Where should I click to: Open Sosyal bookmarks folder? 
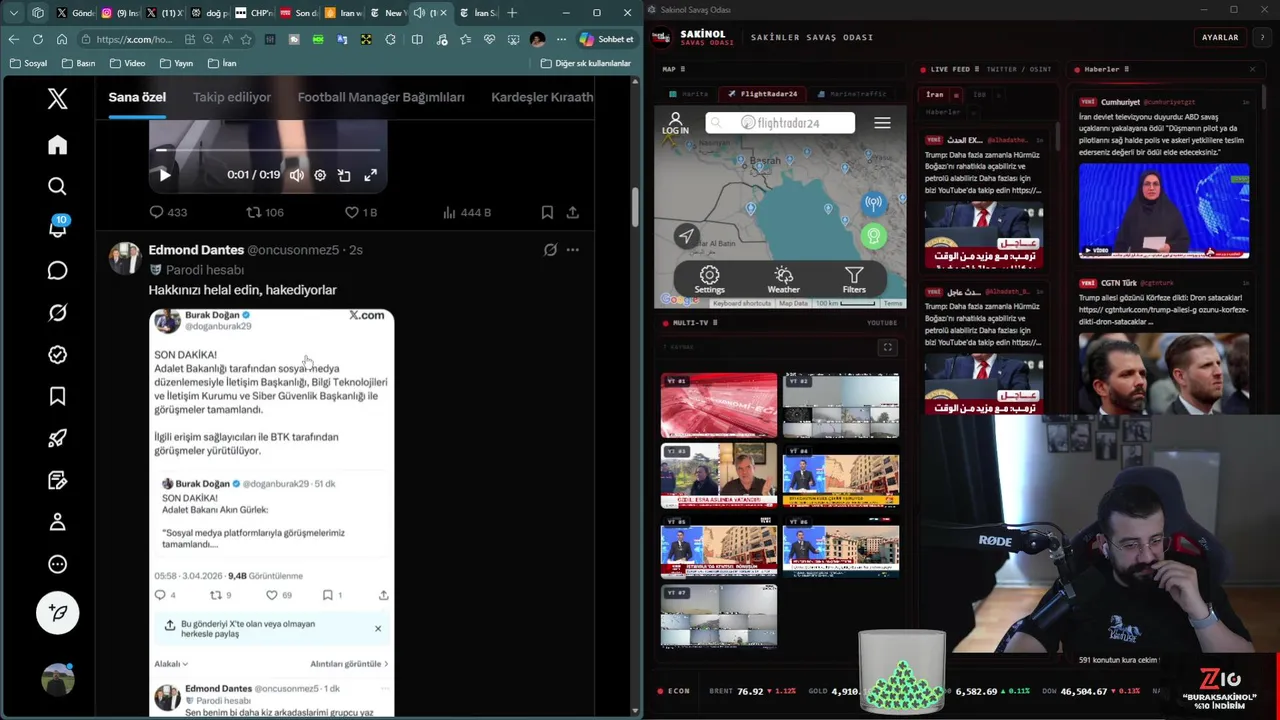[x=28, y=63]
